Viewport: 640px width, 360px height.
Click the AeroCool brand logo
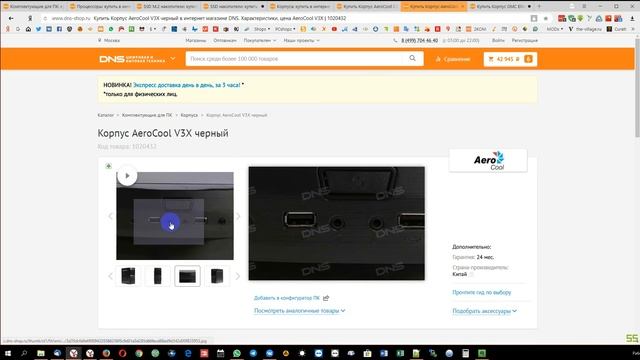(488, 160)
